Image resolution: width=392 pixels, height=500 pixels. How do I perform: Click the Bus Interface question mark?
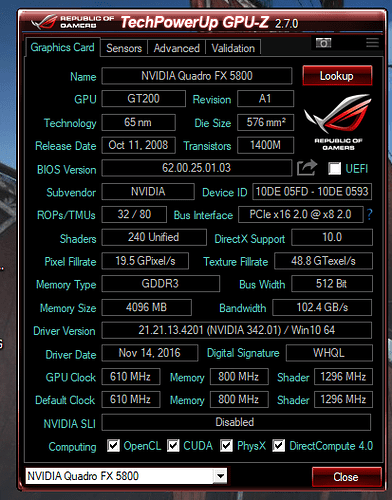coord(369,214)
